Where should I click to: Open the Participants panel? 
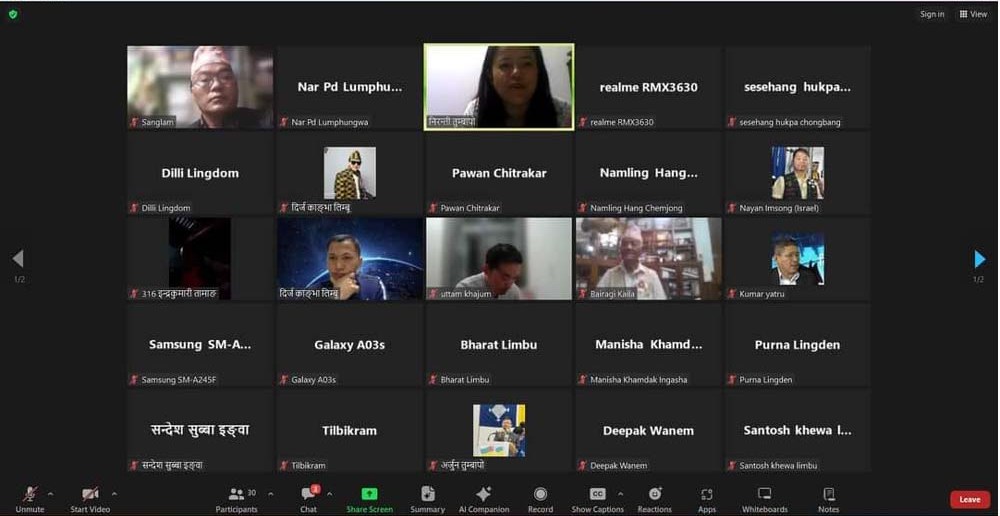(236, 495)
